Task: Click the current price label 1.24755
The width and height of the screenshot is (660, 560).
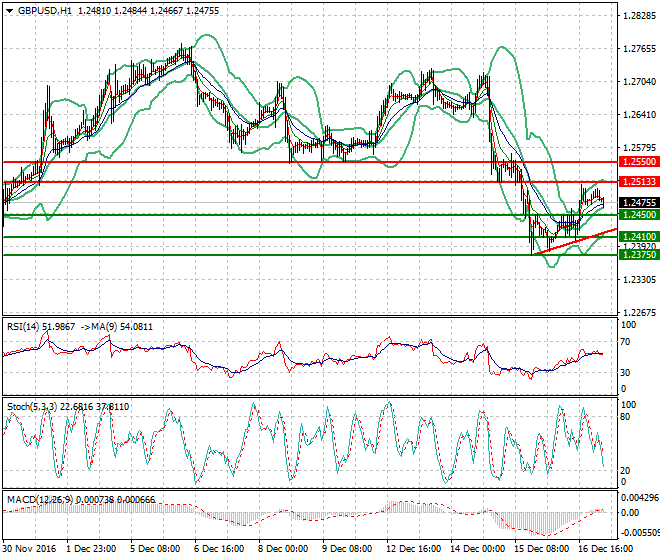Action: tap(639, 203)
